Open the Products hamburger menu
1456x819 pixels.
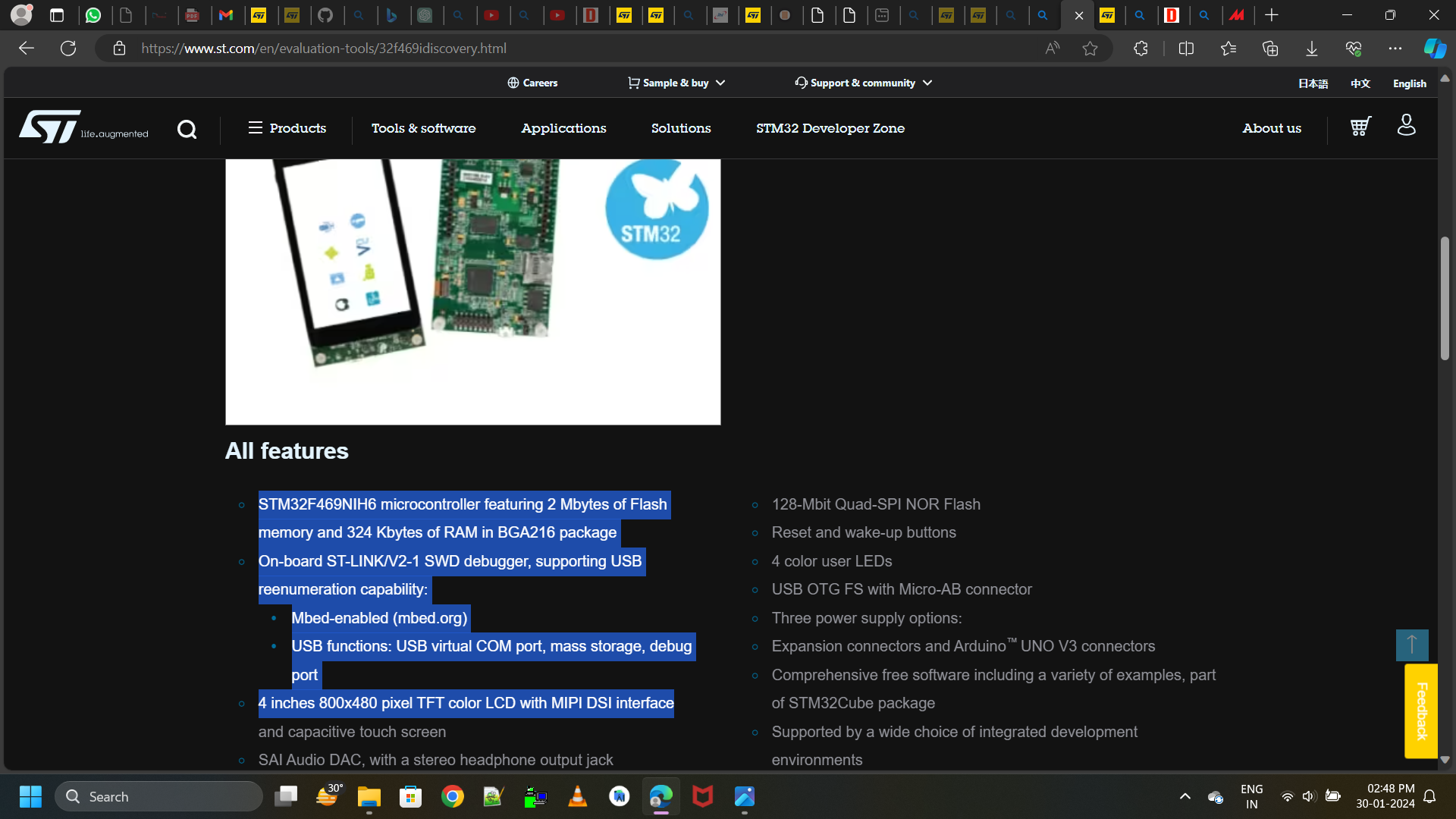[256, 127]
